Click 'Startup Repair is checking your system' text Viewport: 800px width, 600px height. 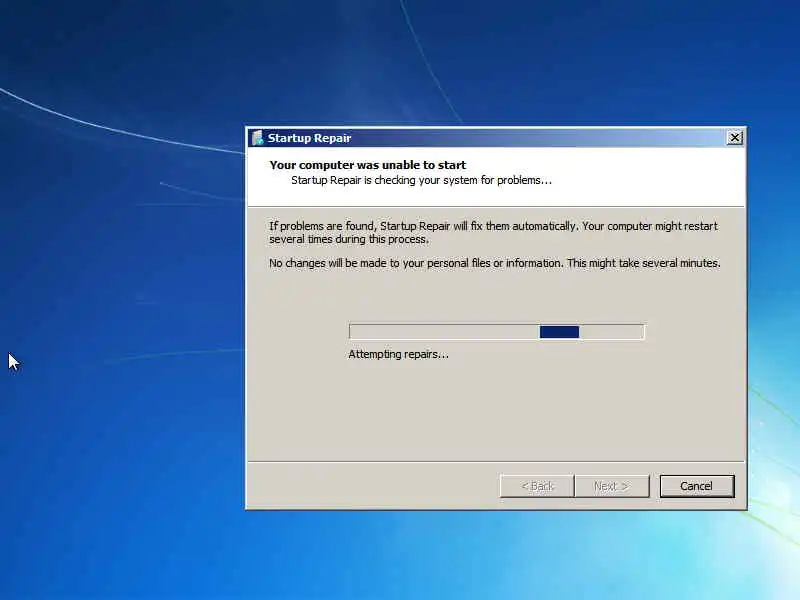tap(421, 180)
